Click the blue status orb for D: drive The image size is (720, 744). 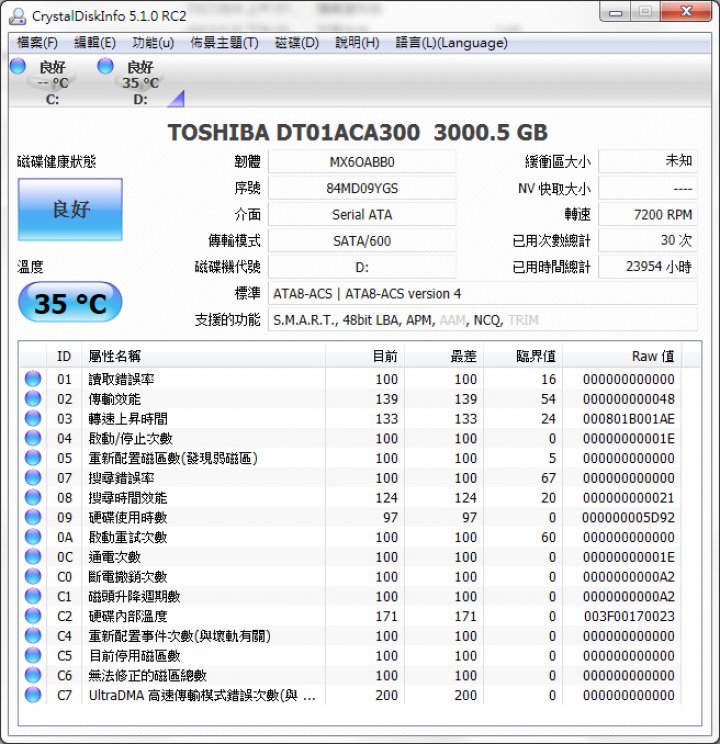pos(105,66)
